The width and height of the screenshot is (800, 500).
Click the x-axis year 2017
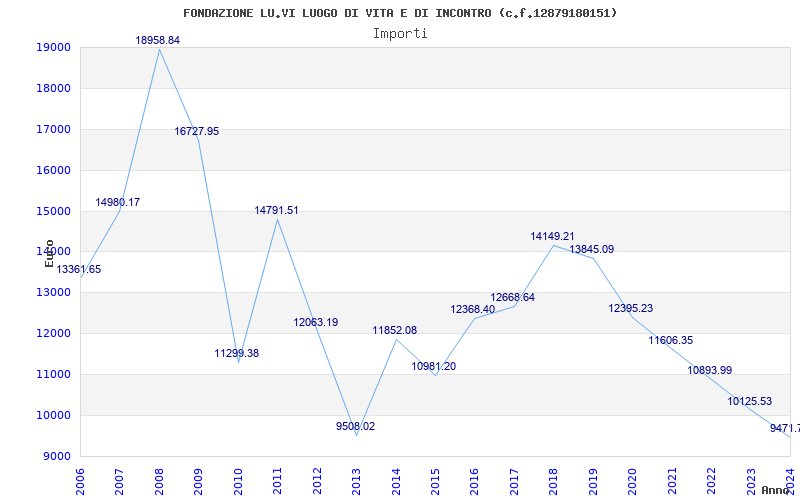[514, 481]
